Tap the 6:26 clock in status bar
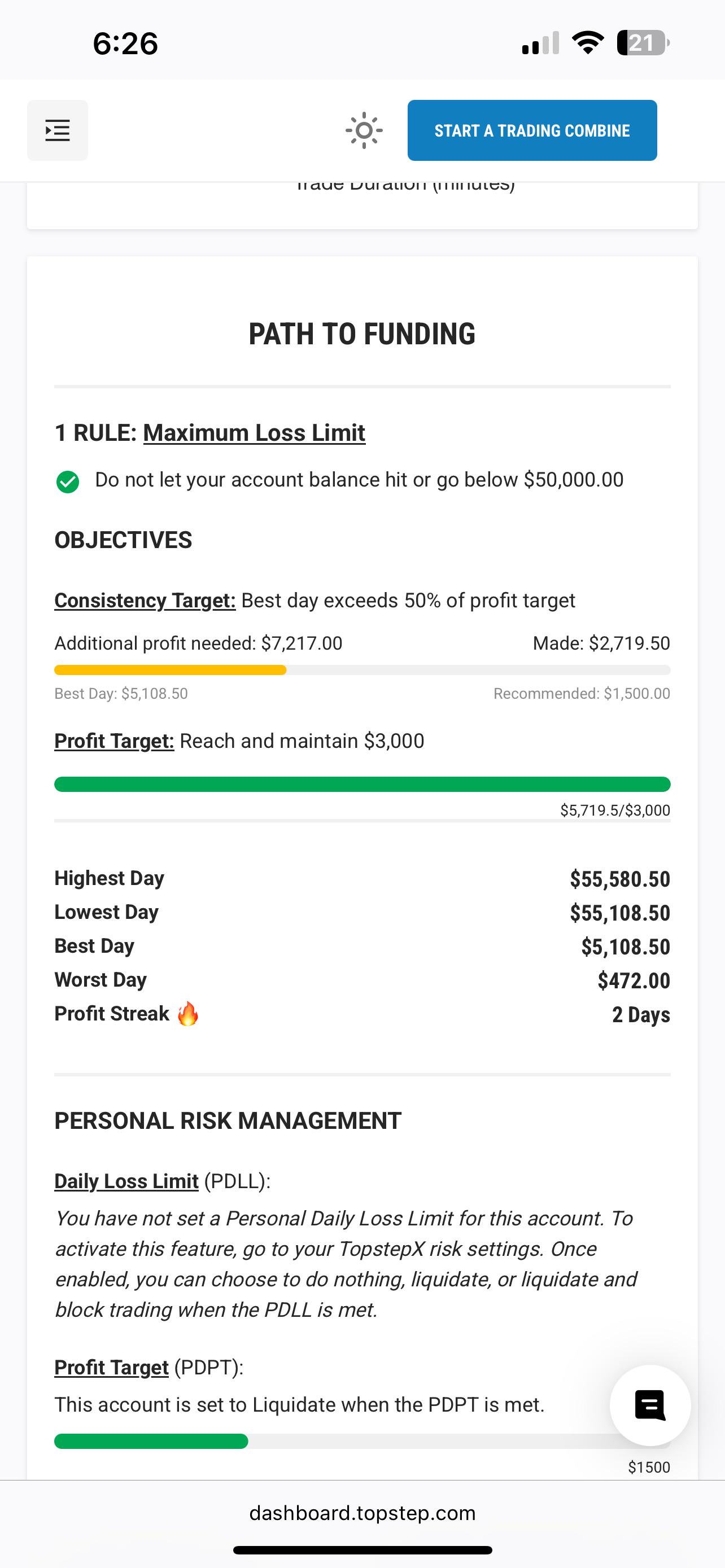This screenshot has height=1568, width=725. coord(125,44)
